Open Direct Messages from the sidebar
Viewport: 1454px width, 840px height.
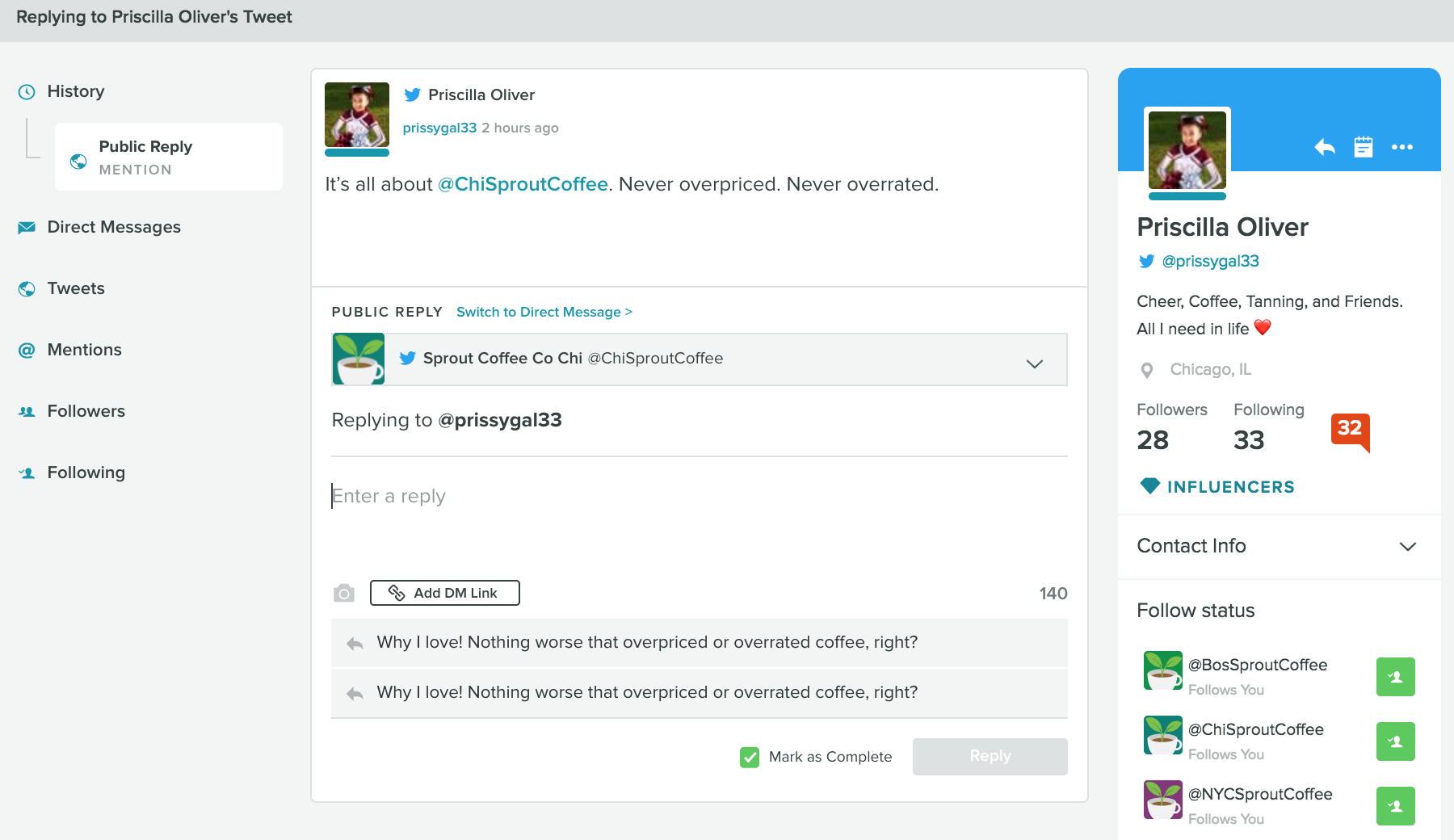click(114, 227)
